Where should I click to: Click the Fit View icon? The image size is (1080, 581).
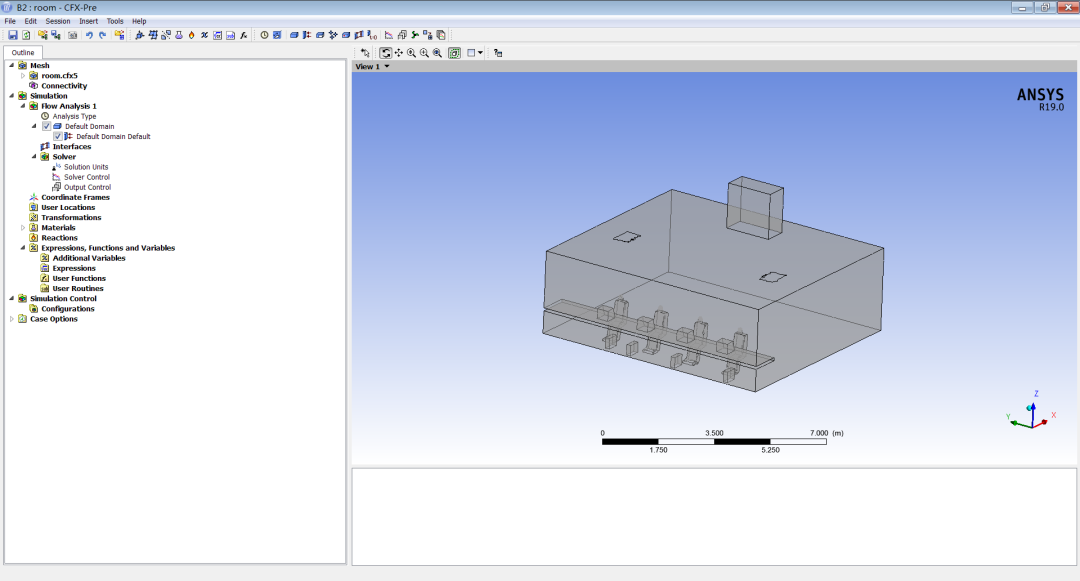click(x=455, y=53)
